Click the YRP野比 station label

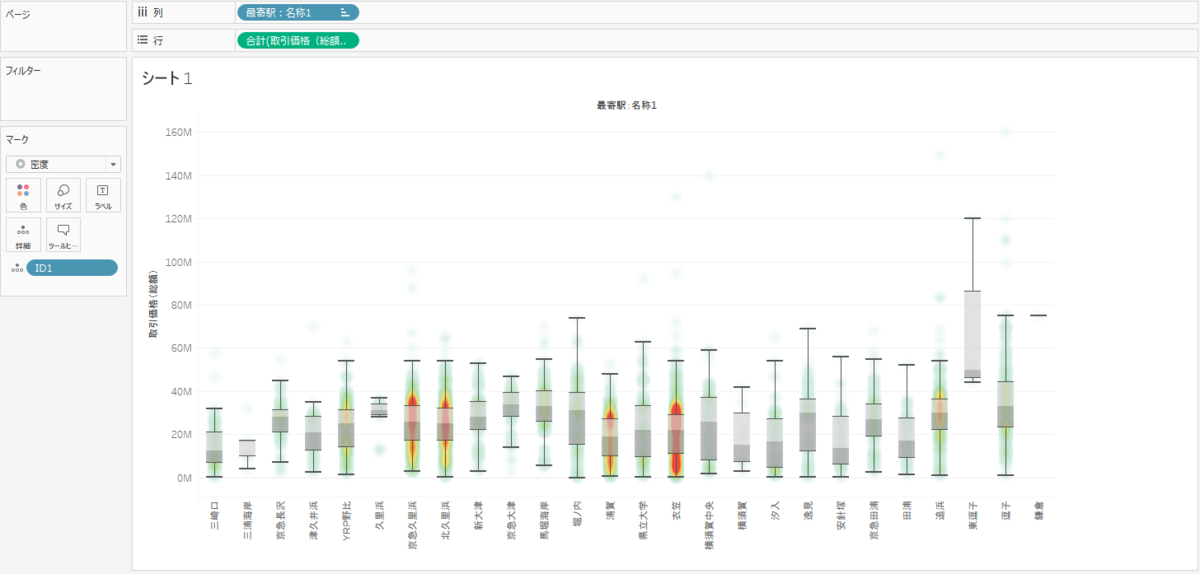(x=347, y=519)
